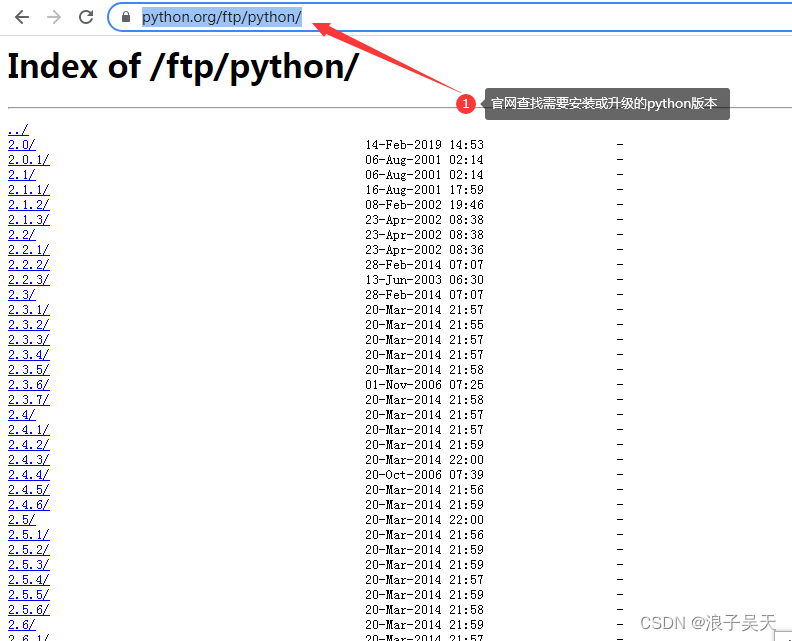
Task: Click the 'Index of /ftp/python/' heading
Action: (x=183, y=67)
